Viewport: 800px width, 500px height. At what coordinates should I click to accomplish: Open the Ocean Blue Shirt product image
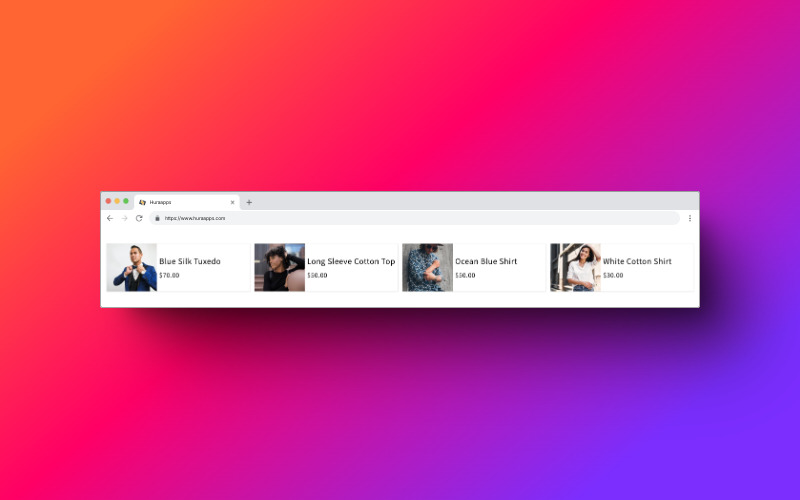pos(427,267)
